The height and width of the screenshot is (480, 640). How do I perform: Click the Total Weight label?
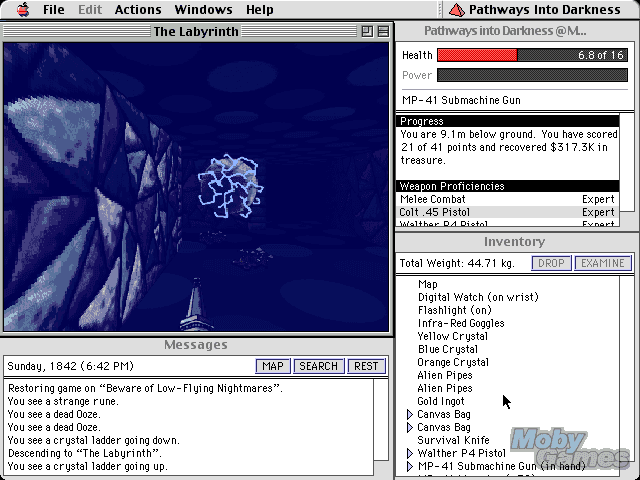tap(457, 263)
